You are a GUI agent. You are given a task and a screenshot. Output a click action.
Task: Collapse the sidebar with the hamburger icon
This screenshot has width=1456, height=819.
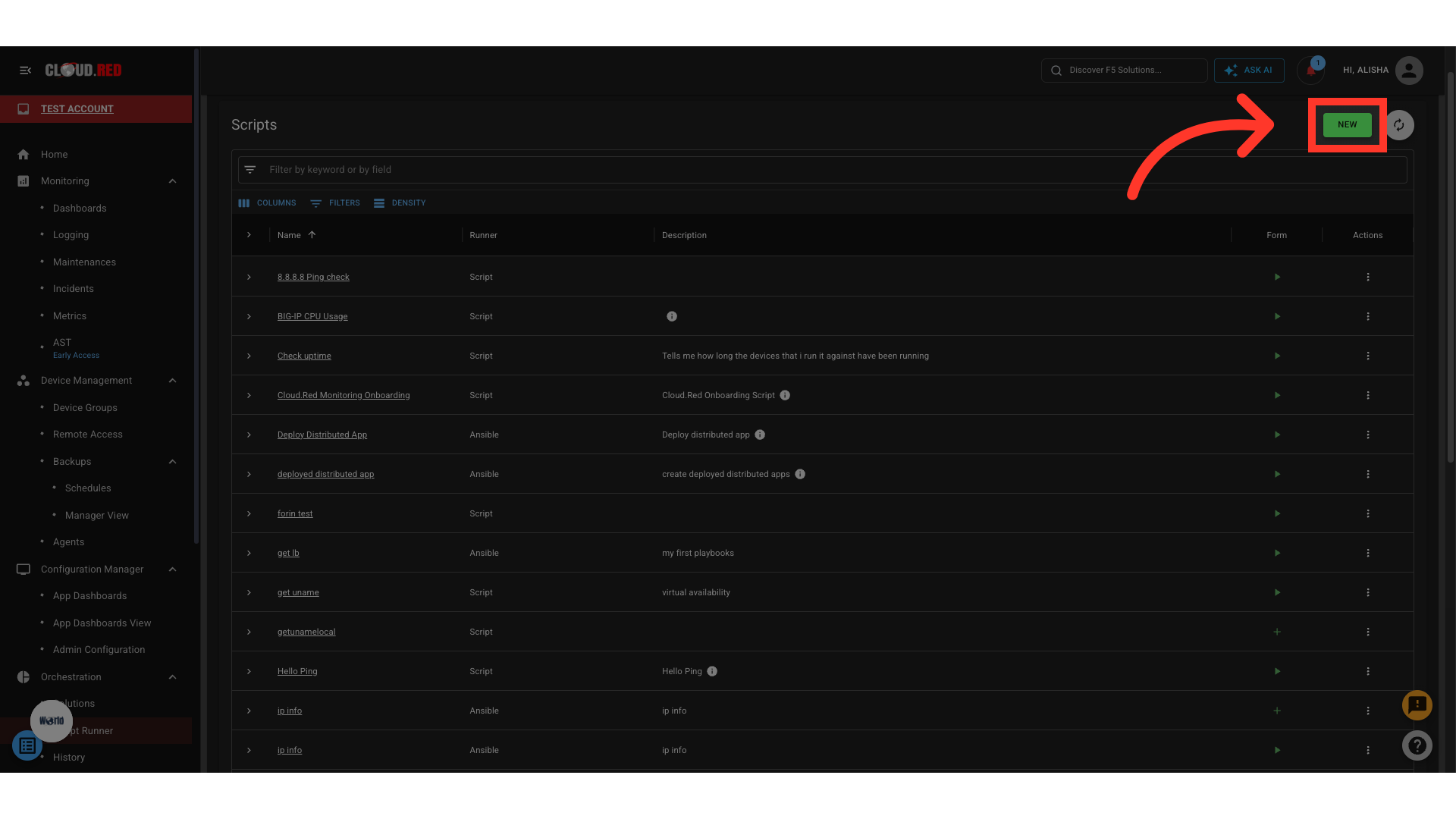coord(25,71)
